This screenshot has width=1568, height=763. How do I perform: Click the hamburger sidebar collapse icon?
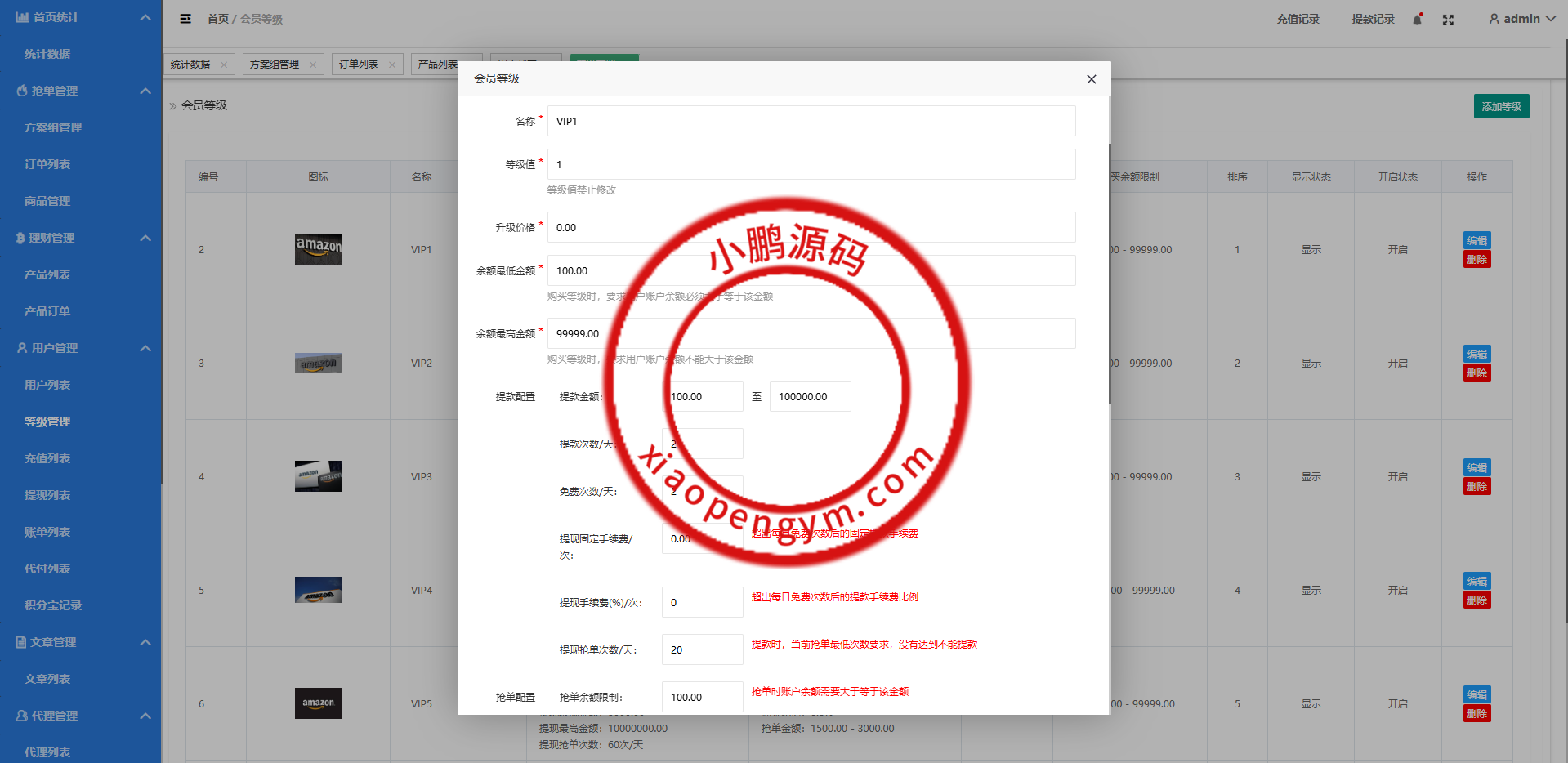[x=185, y=19]
